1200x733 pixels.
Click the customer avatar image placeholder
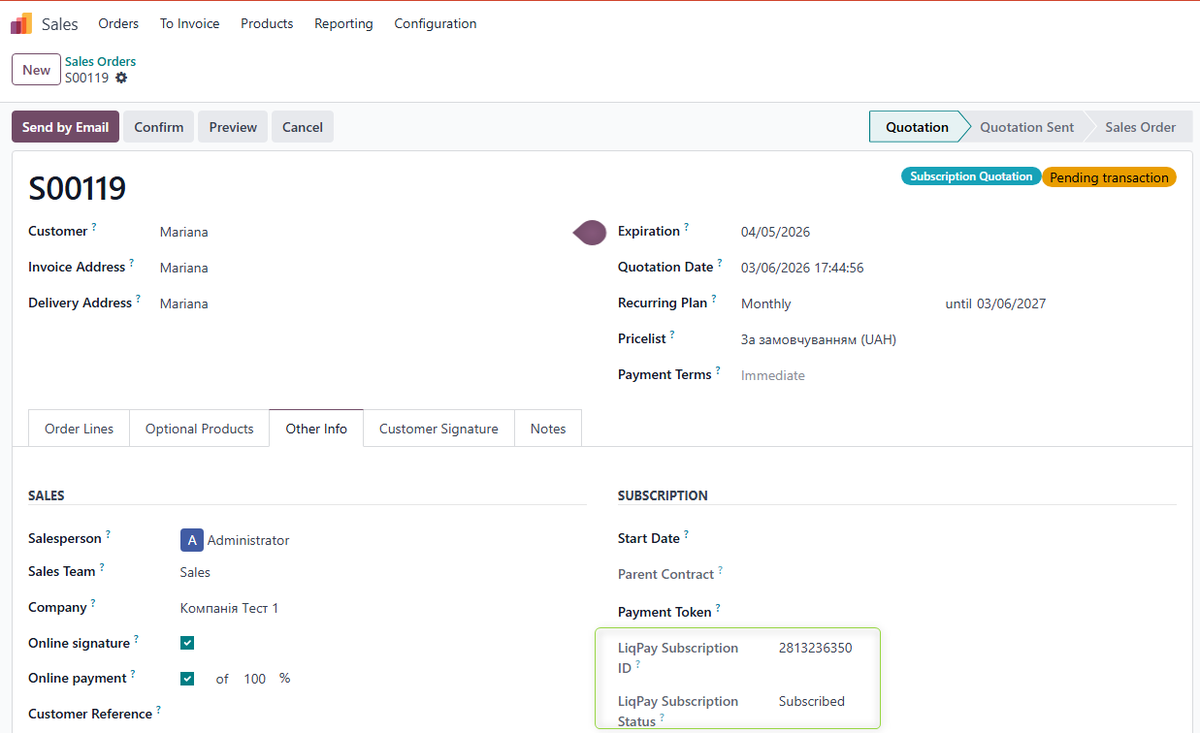pos(589,232)
